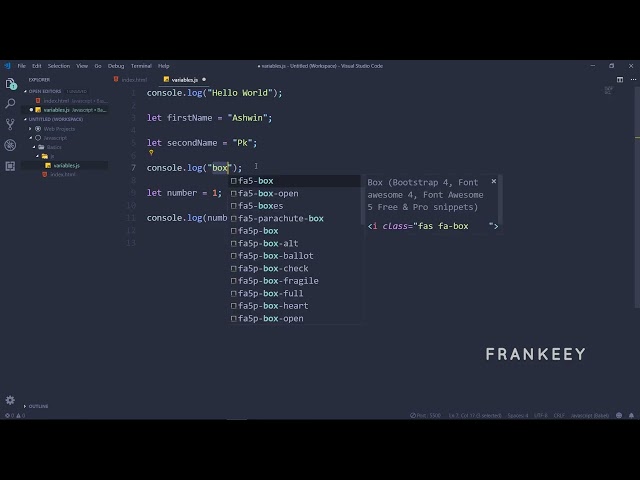This screenshot has height=480, width=640.
Task: Open the File menu
Action: [22, 66]
